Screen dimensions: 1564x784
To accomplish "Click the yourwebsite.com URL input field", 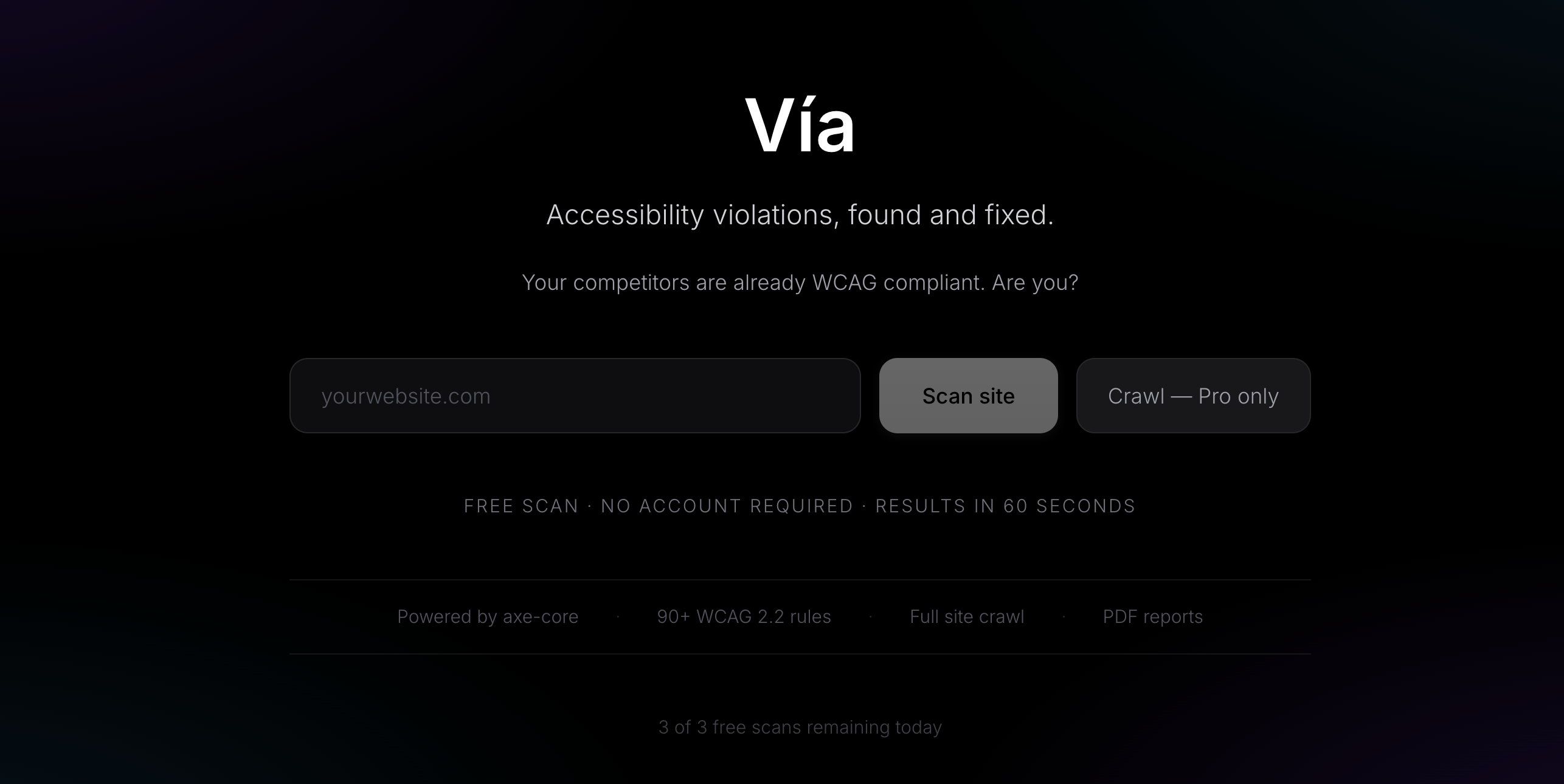I will tap(575, 396).
